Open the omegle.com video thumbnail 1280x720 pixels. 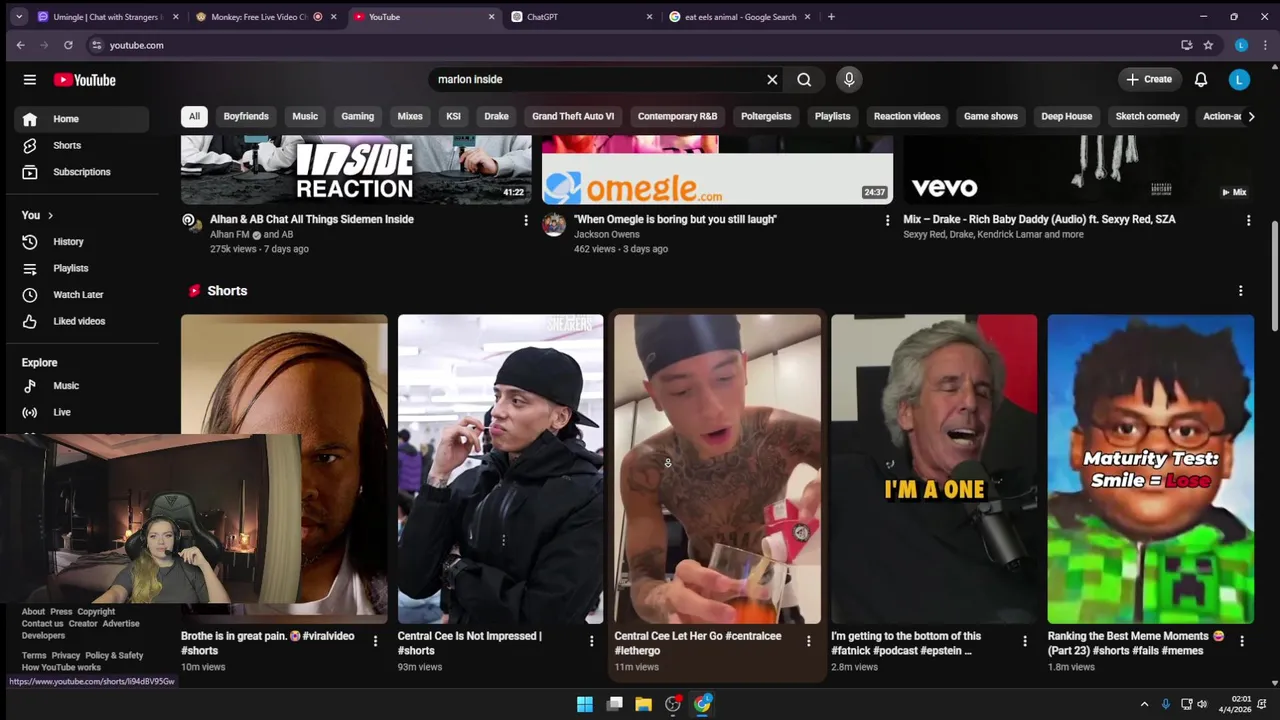[x=717, y=170]
